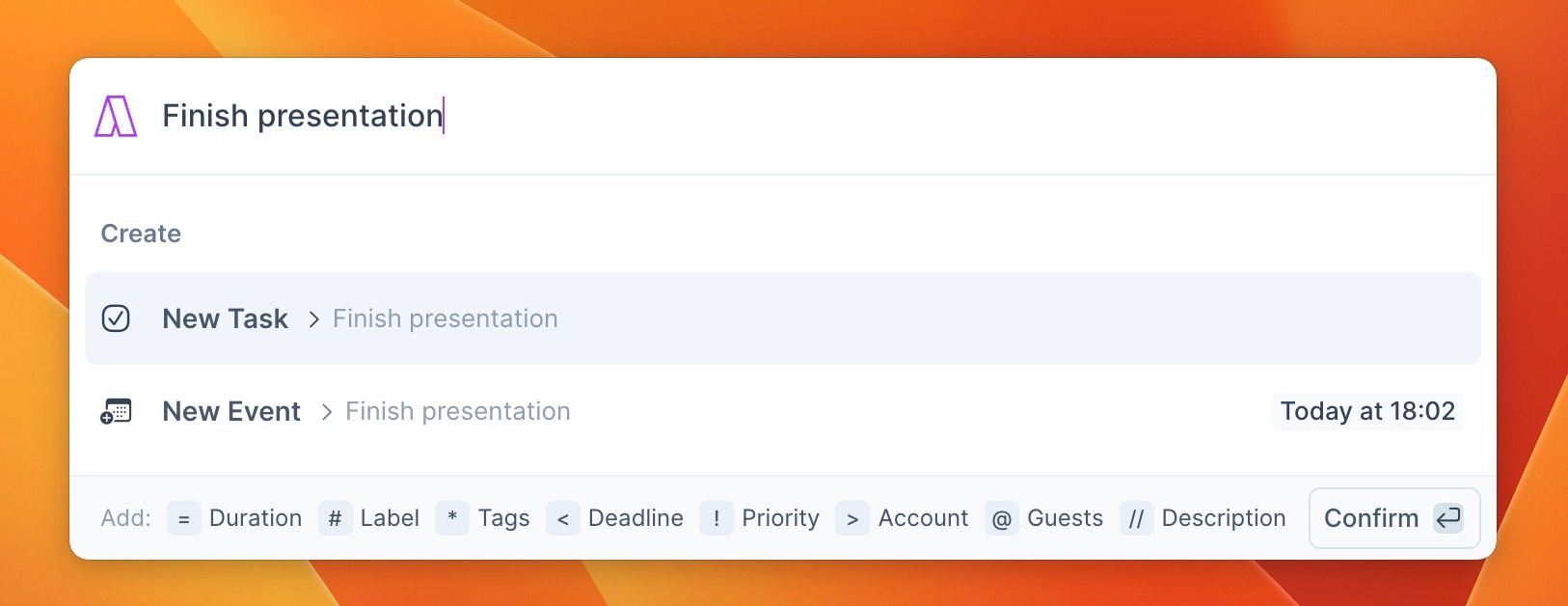This screenshot has height=606, width=1568.
Task: Click the equals sign Duration shortcut icon
Action: point(183,518)
